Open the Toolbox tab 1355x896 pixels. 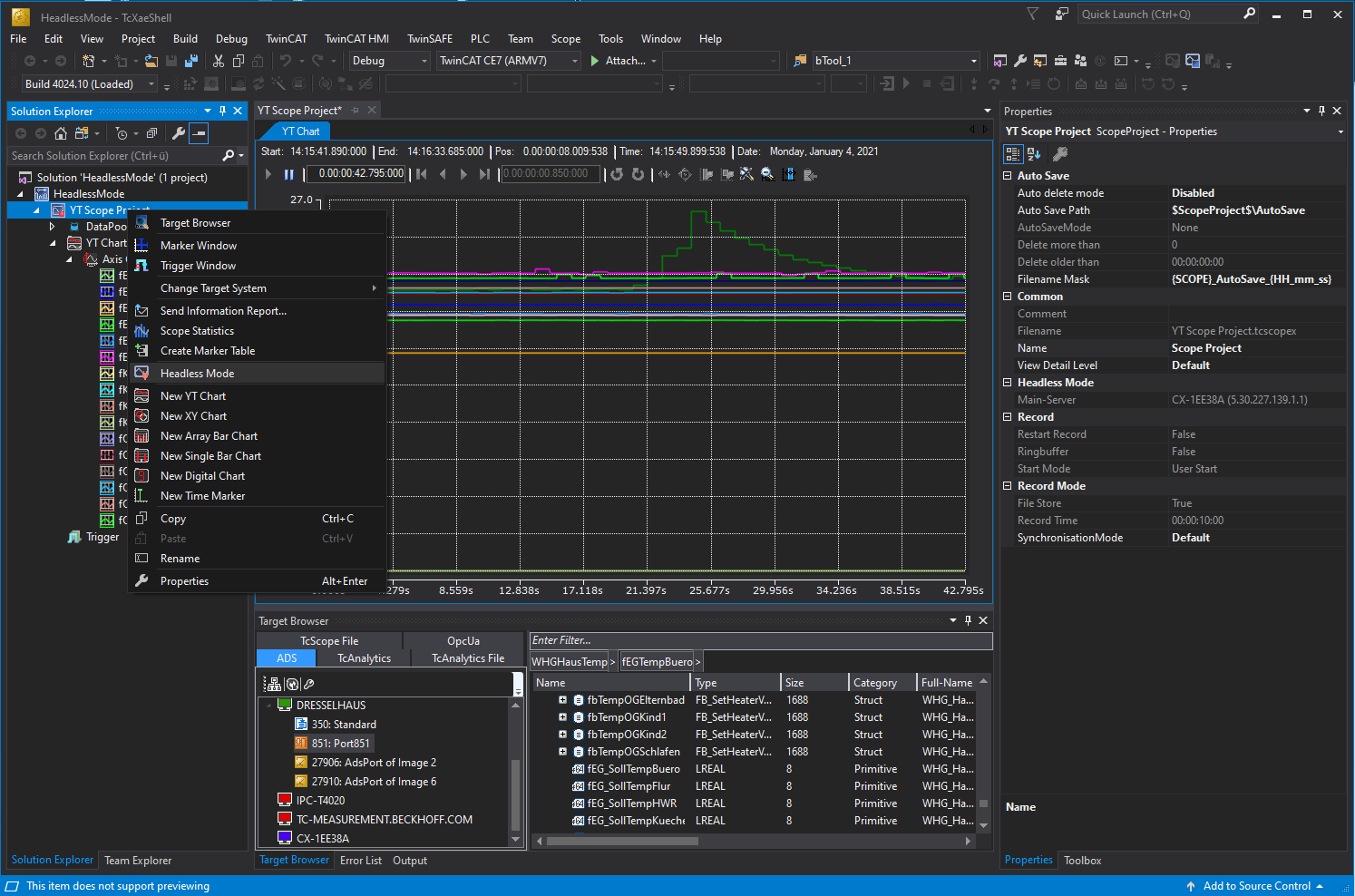(x=1082, y=861)
